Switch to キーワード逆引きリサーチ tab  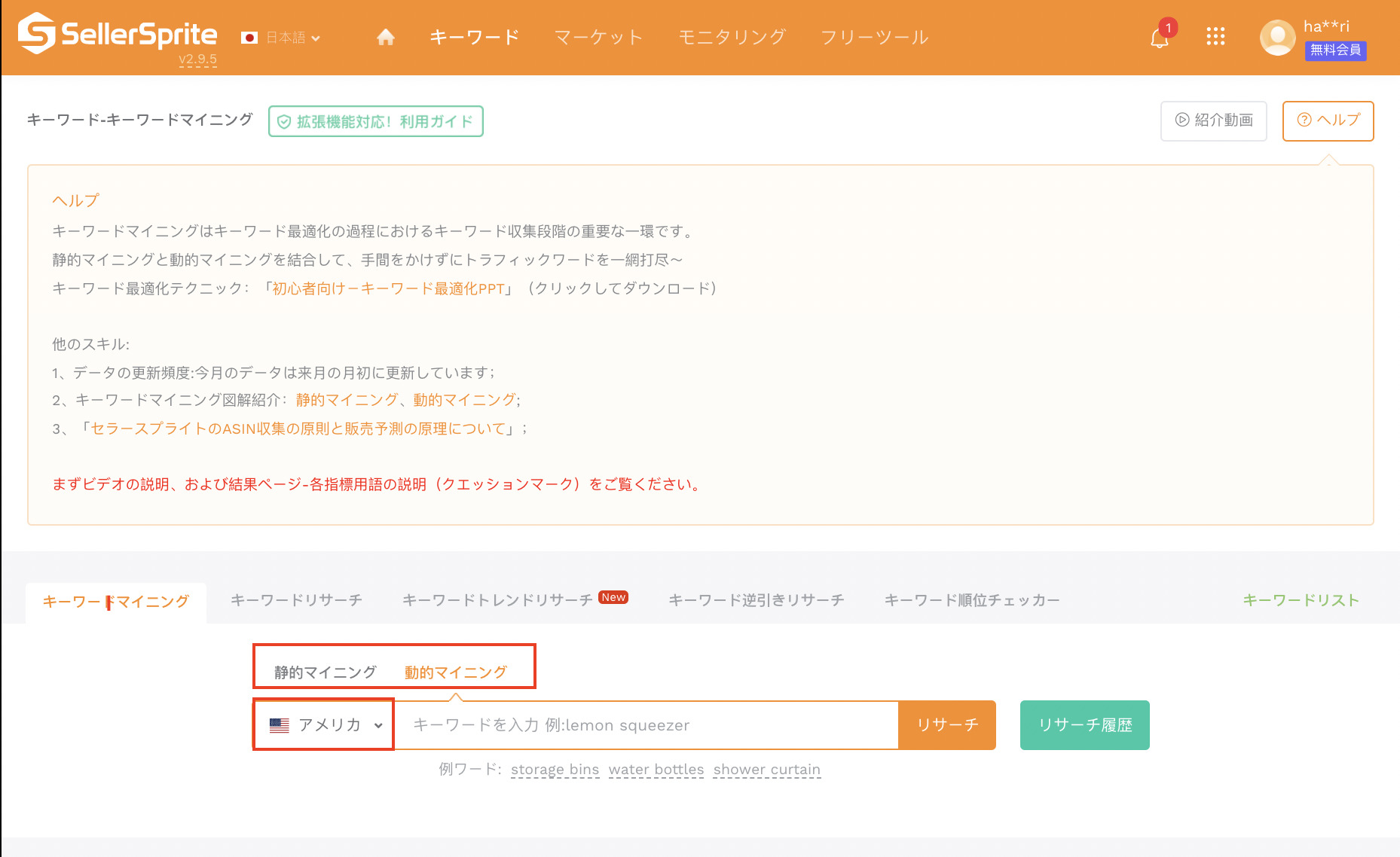pyautogui.click(x=756, y=600)
